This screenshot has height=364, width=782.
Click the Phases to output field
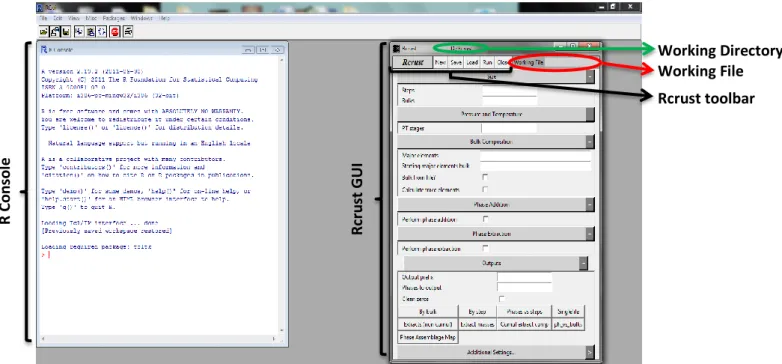click(x=525, y=287)
